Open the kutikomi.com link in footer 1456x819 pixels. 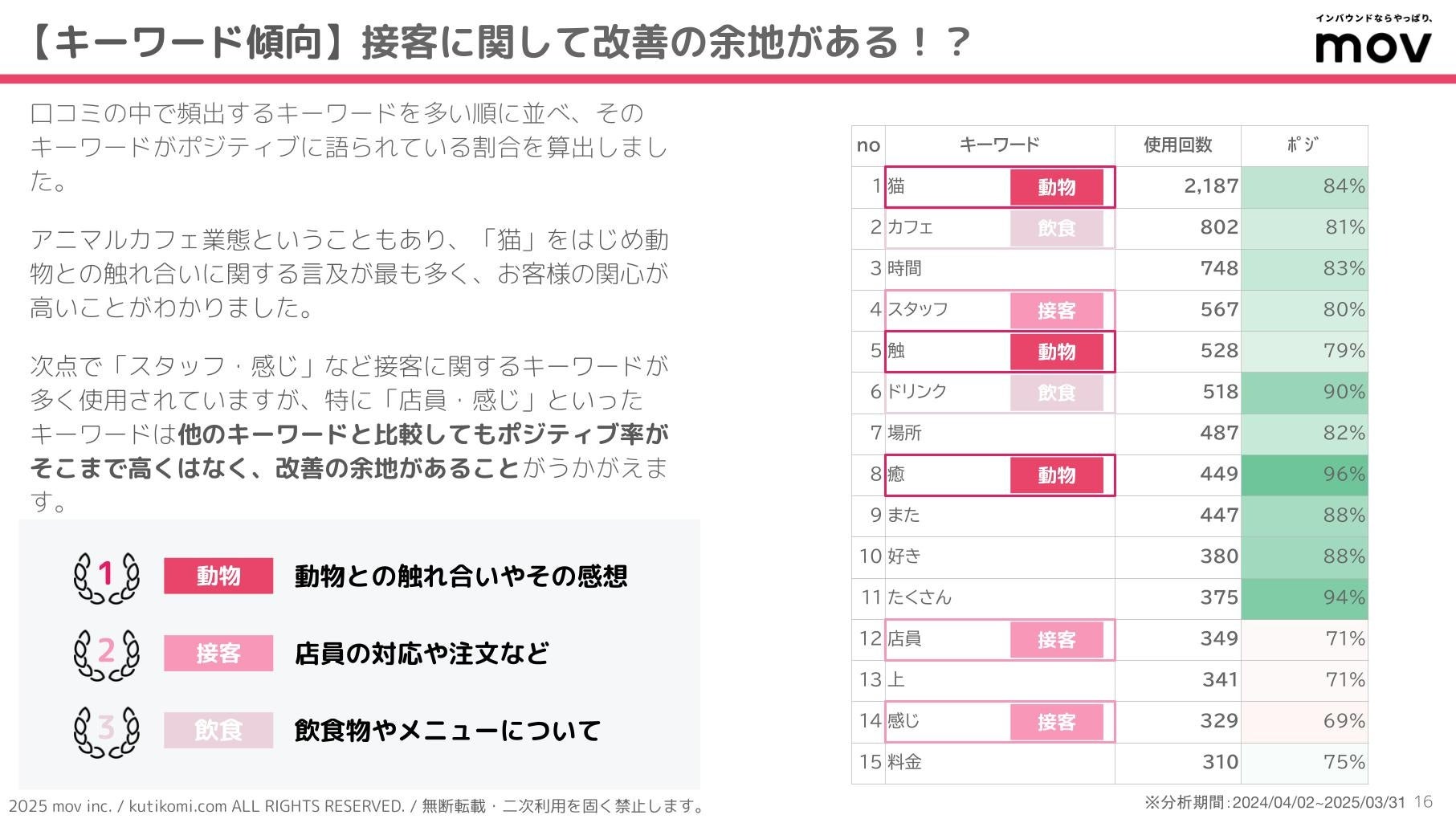coord(177,805)
